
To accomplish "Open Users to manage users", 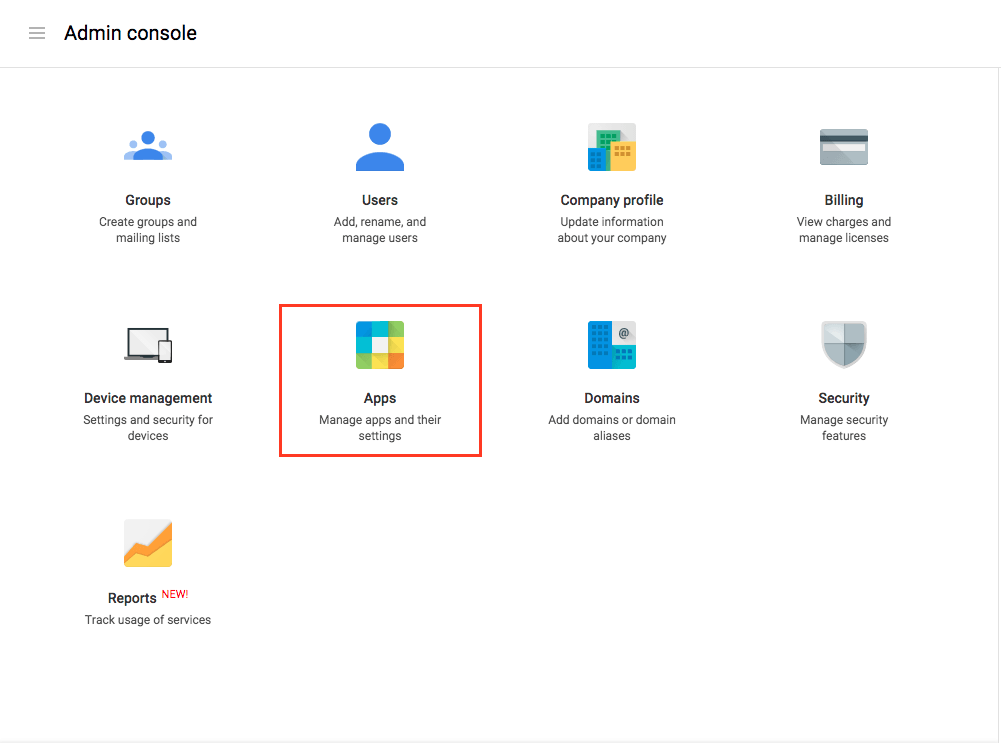I will pos(380,199).
